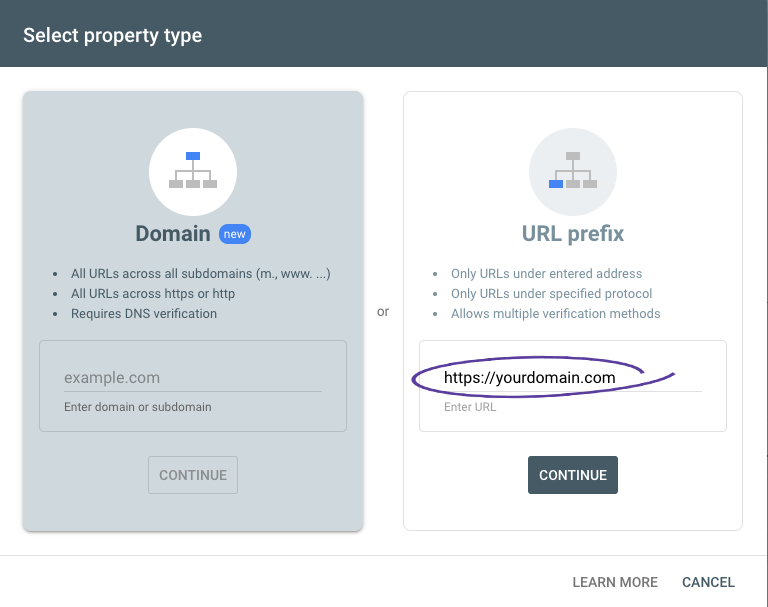
Task: Click the "Enter domain or subdomain" hint
Action: pyautogui.click(x=138, y=407)
